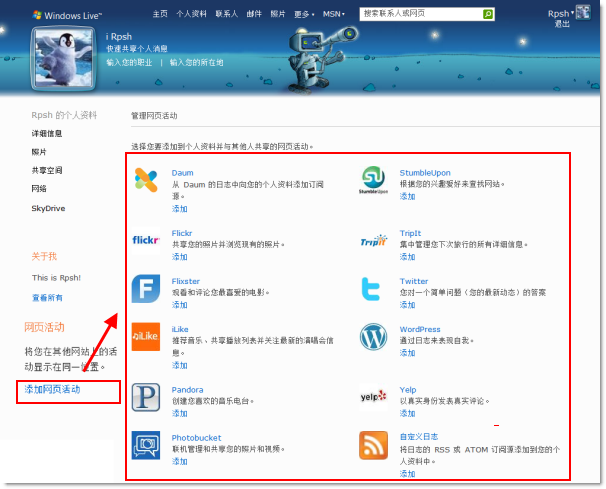Image resolution: width=606 pixels, height=489 pixels.
Task: Click 添加 under Flixster
Action: pos(179,305)
